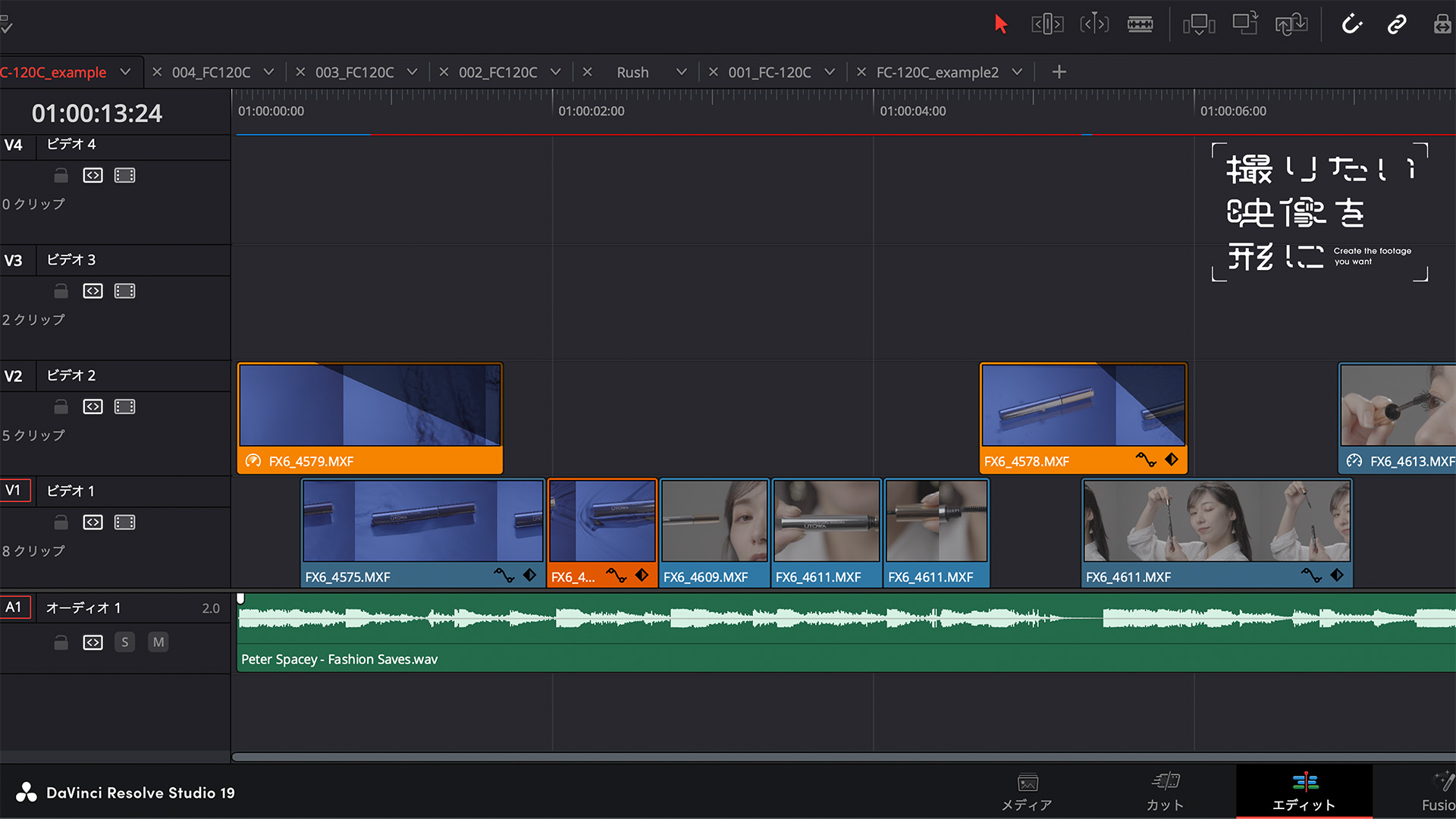
Task: Add a new timeline tab with plus
Action: (x=1059, y=72)
